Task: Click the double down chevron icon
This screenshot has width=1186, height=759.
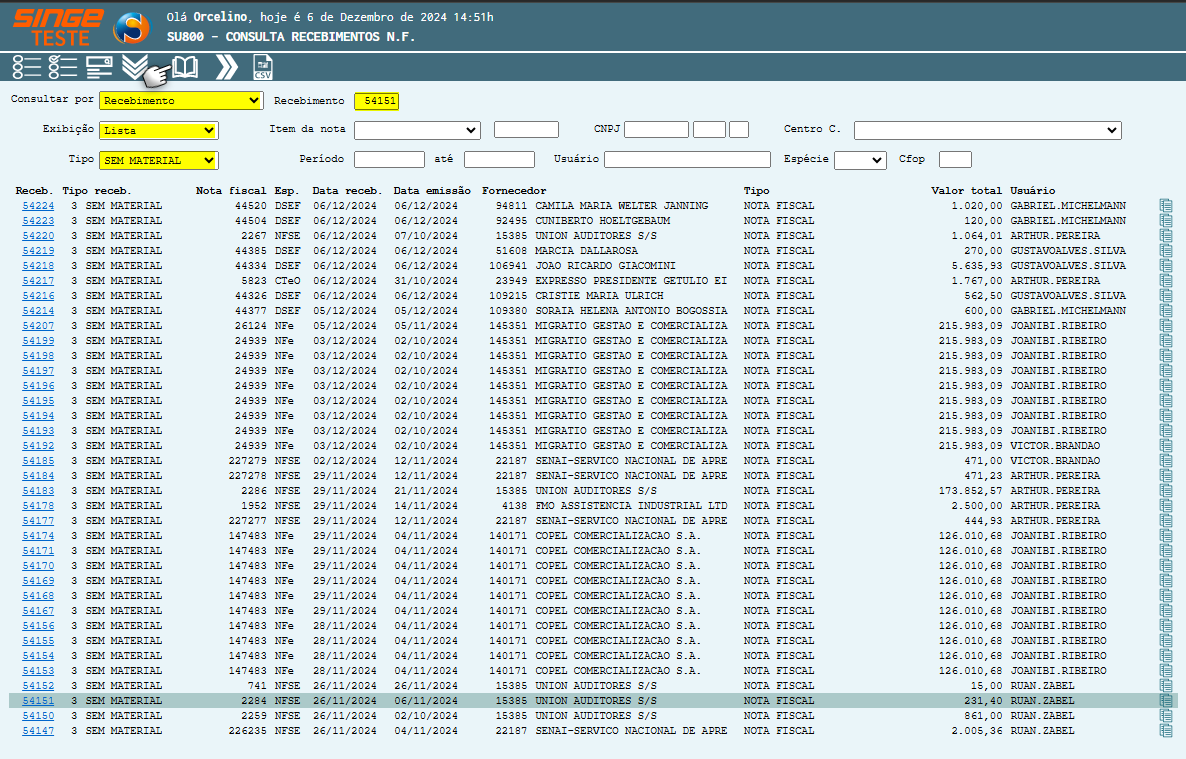Action: click(134, 67)
